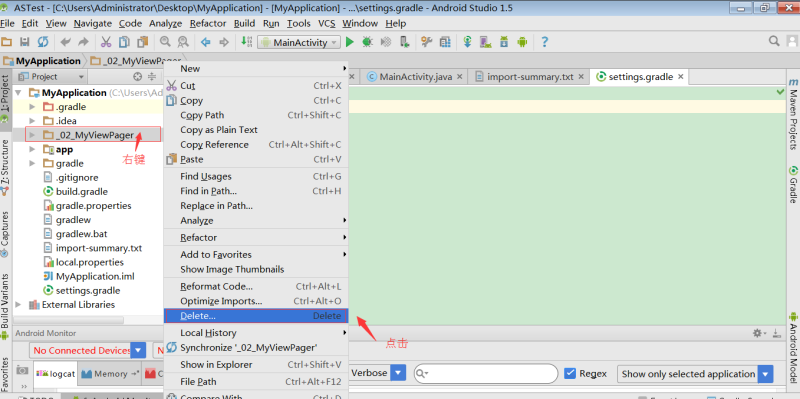800x399 pixels.
Task: Click the Debug app bug icon
Action: pos(367,42)
